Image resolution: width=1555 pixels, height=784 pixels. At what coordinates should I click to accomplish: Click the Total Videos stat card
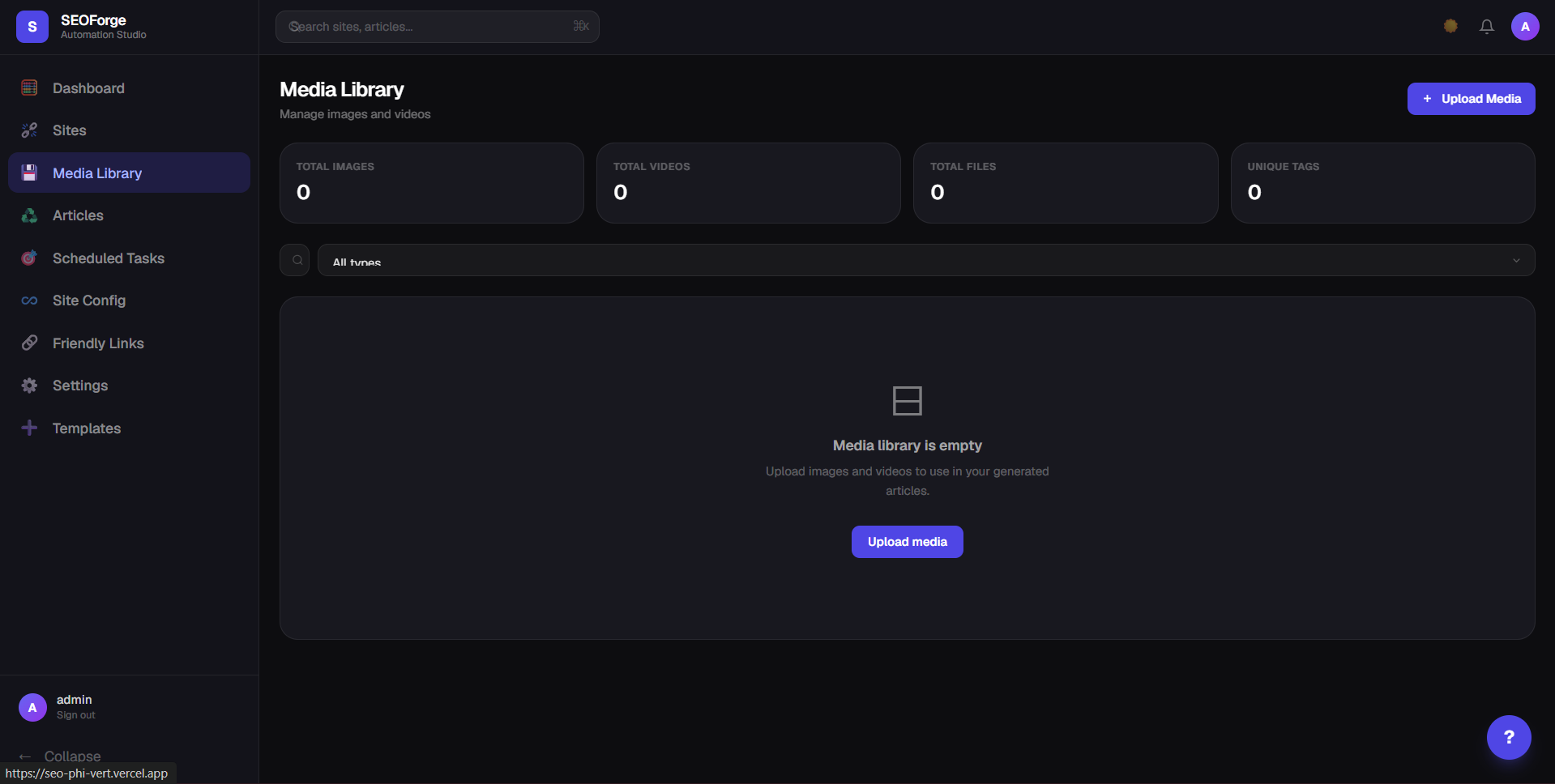click(749, 183)
